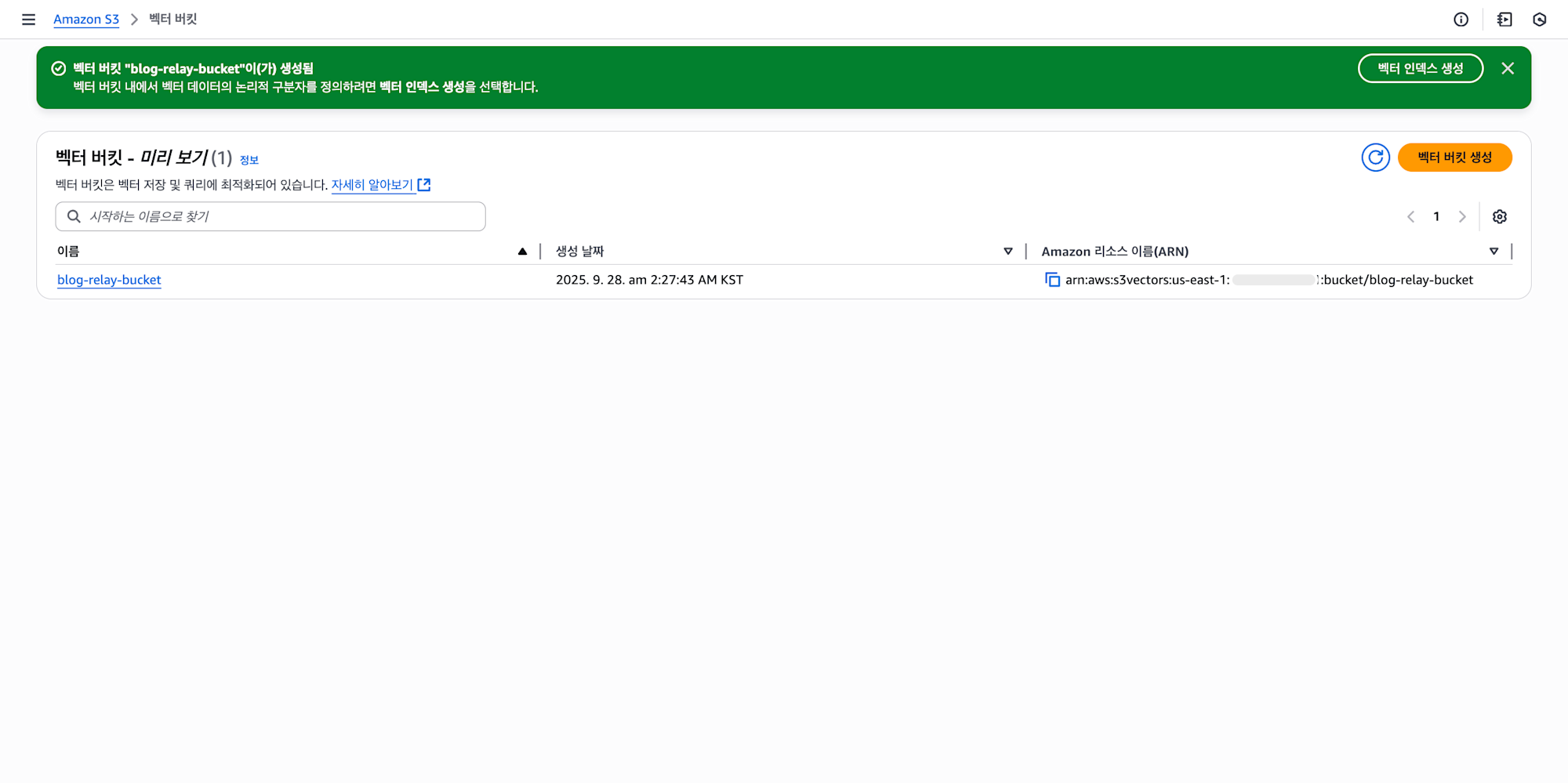Click the creation date 2025. 9. 28. cell
This screenshot has height=783, width=1568.
click(x=649, y=280)
